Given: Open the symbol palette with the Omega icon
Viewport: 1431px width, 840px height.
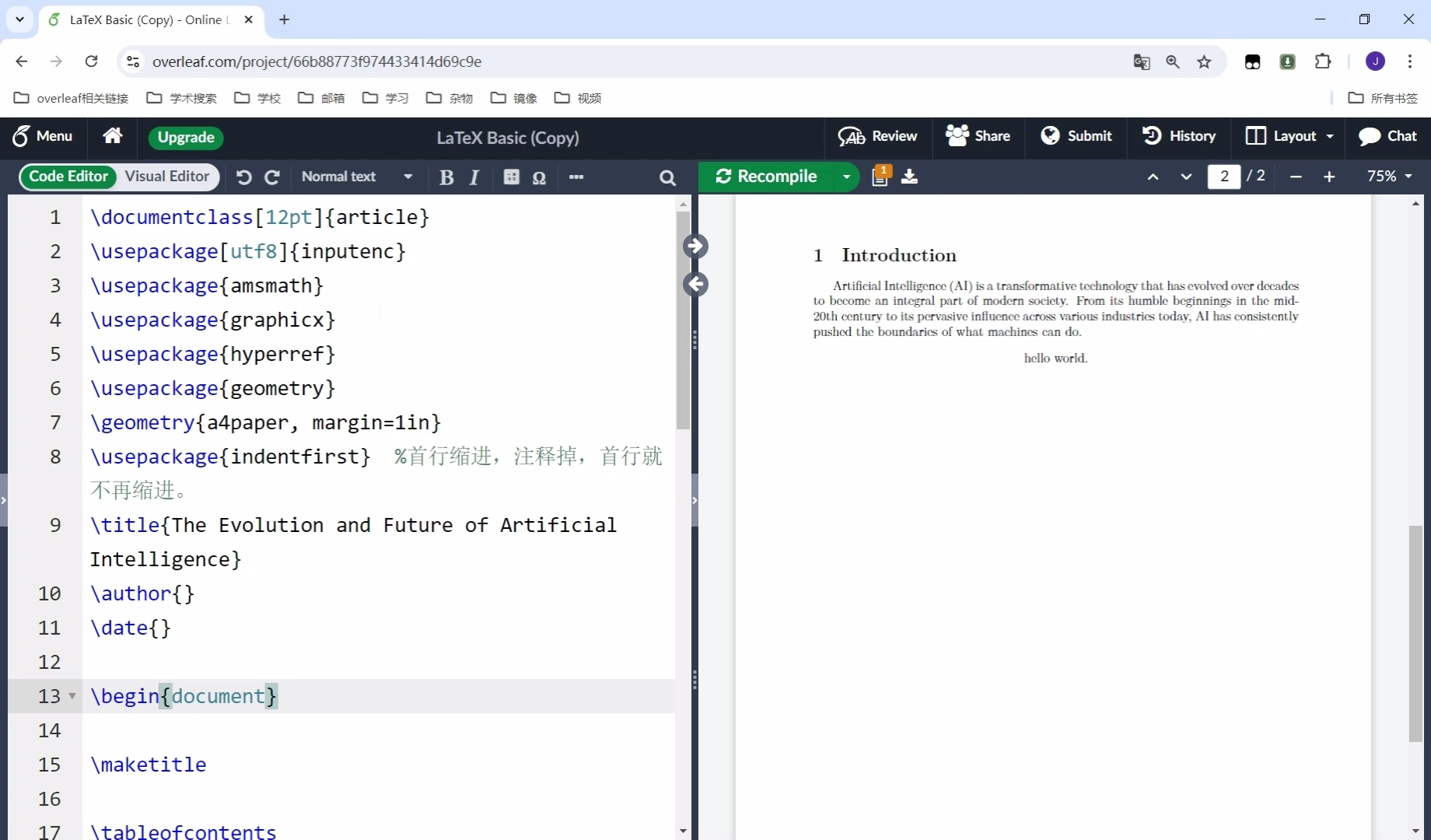Looking at the screenshot, I should pos(540,177).
